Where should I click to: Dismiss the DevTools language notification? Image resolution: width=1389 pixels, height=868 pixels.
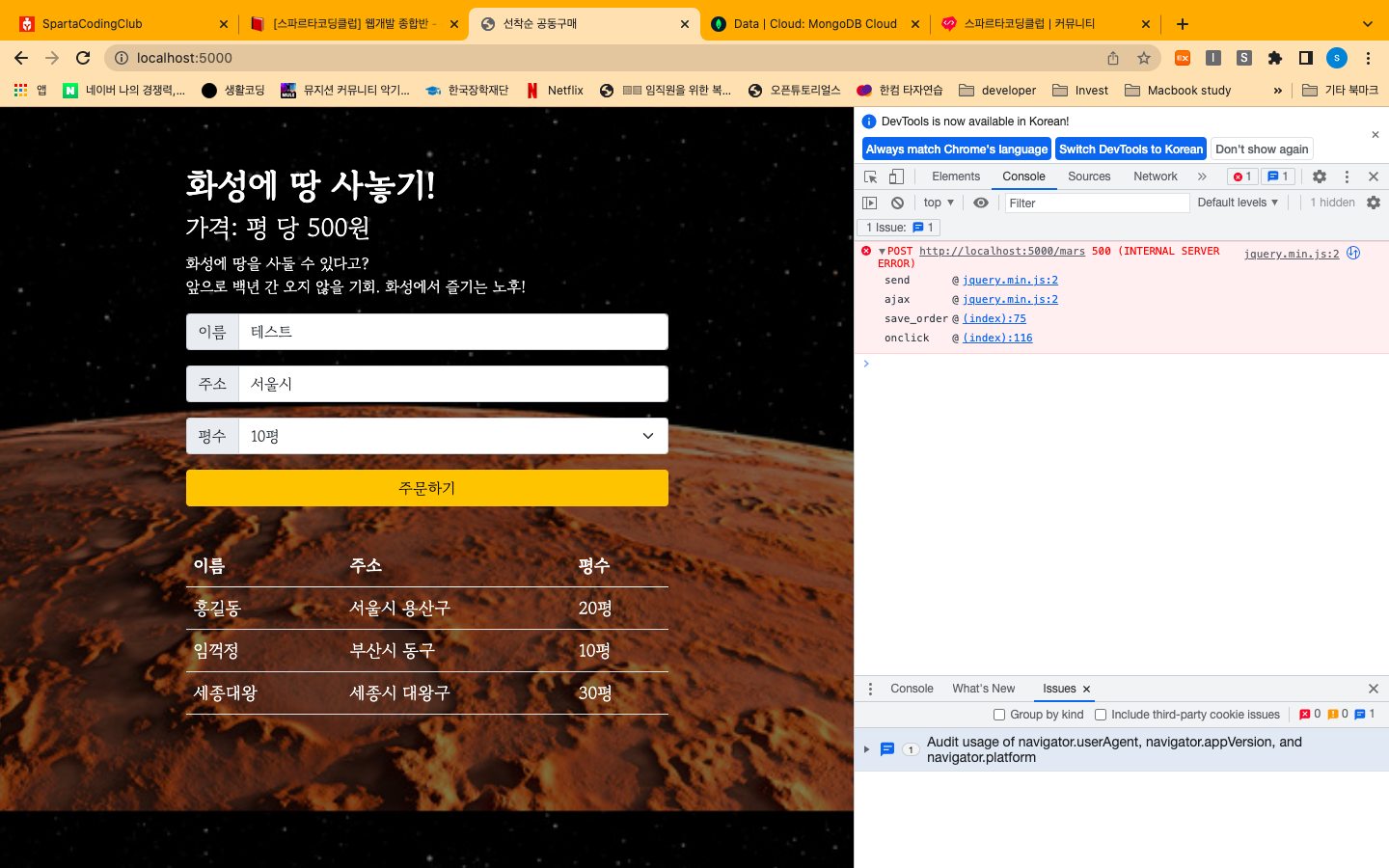point(1375,134)
